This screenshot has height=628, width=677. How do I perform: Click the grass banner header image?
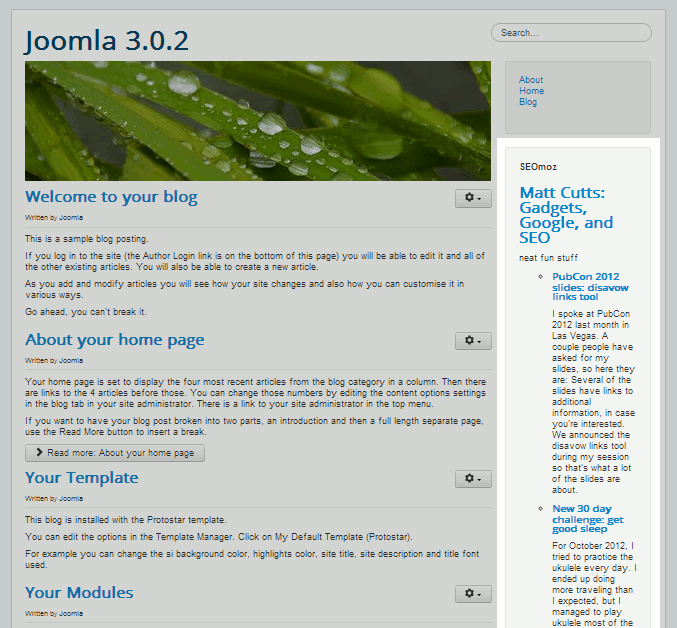tap(258, 121)
